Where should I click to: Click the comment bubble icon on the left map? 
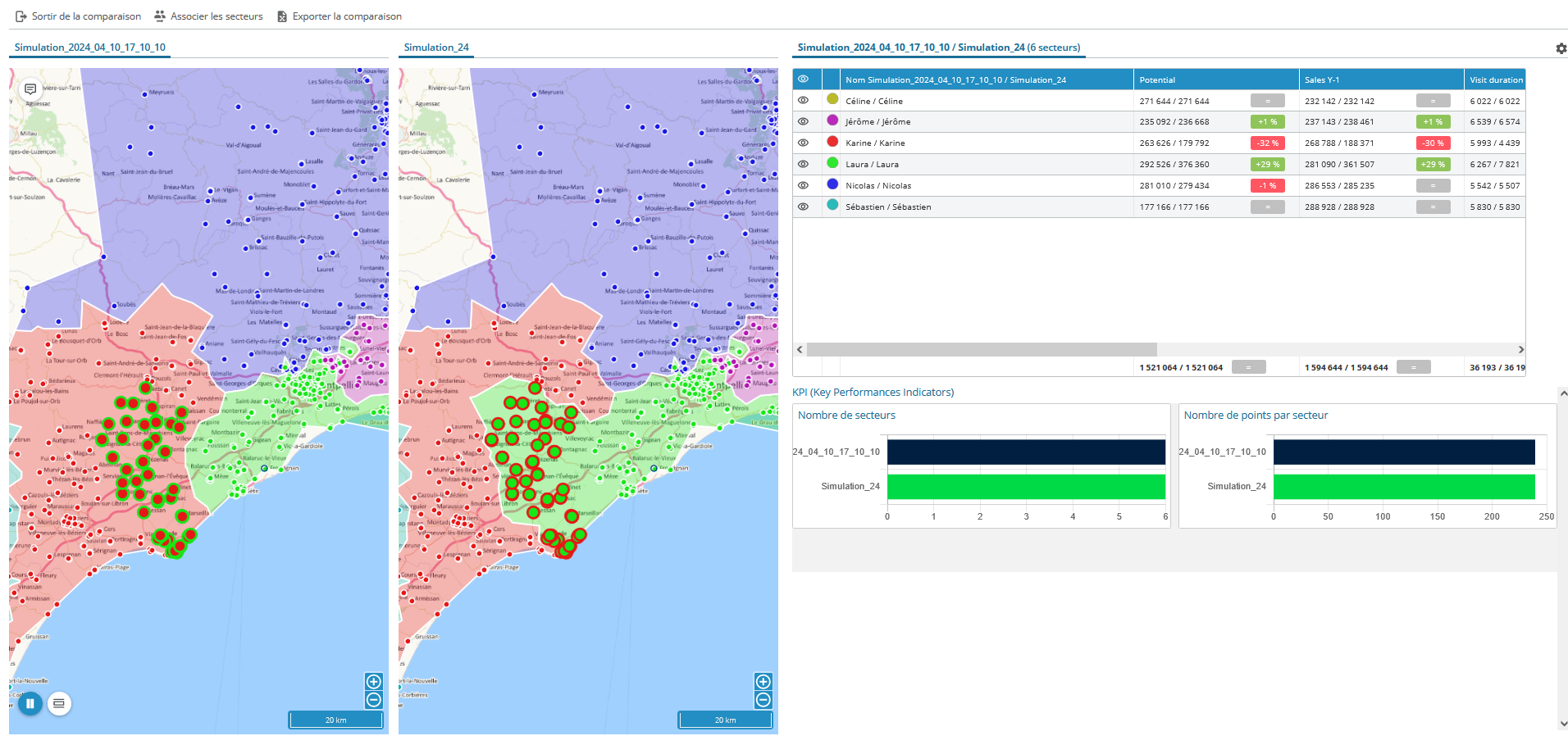tap(30, 89)
